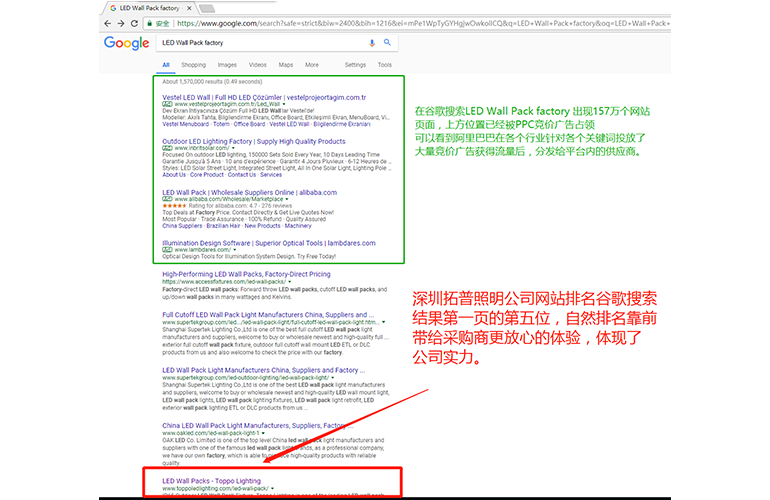770x500 pixels.
Task: Click the Ad badge next to www.lambdares.com
Action: (167, 250)
